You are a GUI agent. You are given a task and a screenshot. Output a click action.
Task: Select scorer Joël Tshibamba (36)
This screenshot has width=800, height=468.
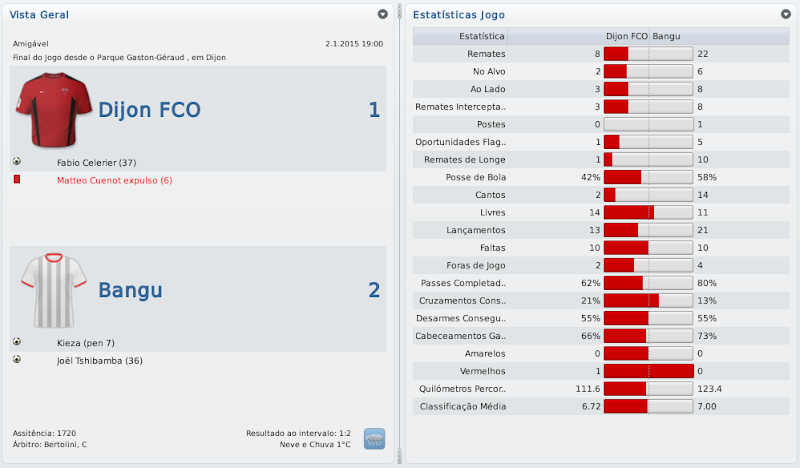[104, 360]
